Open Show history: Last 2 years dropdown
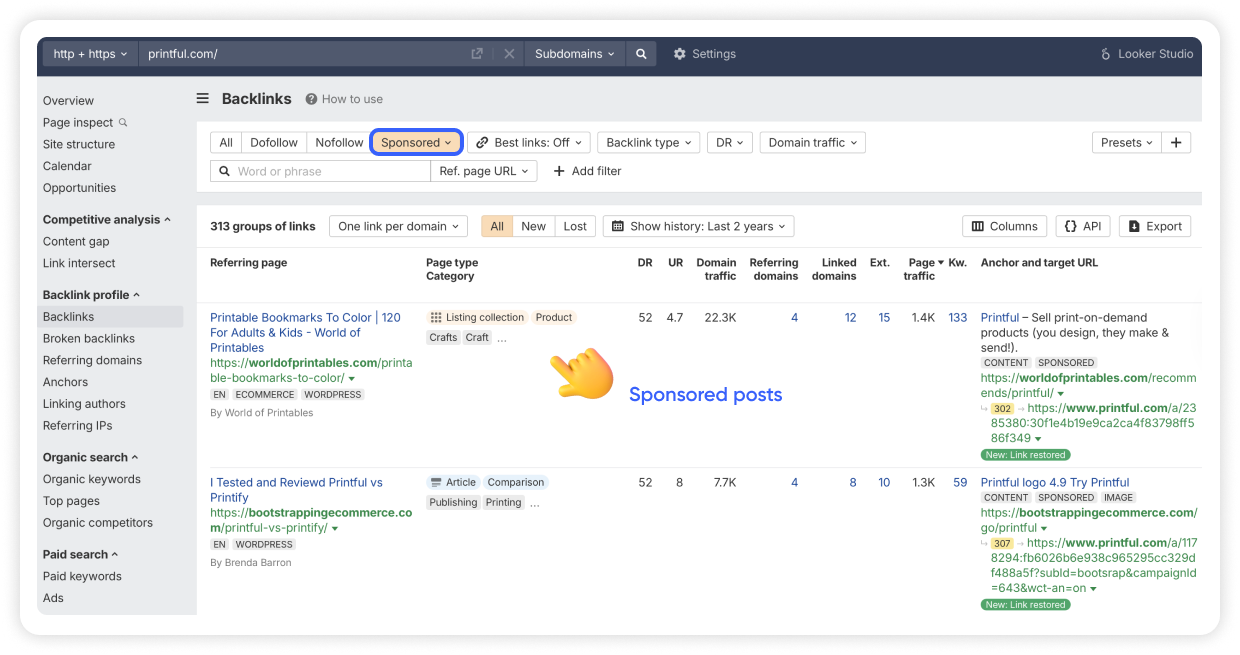The height and width of the screenshot is (655, 1240). [x=698, y=226]
